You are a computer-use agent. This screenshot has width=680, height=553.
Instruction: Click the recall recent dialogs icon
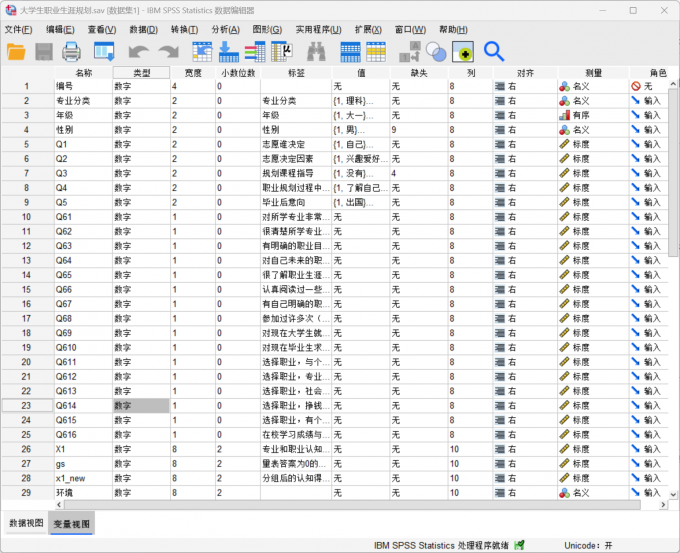click(104, 51)
